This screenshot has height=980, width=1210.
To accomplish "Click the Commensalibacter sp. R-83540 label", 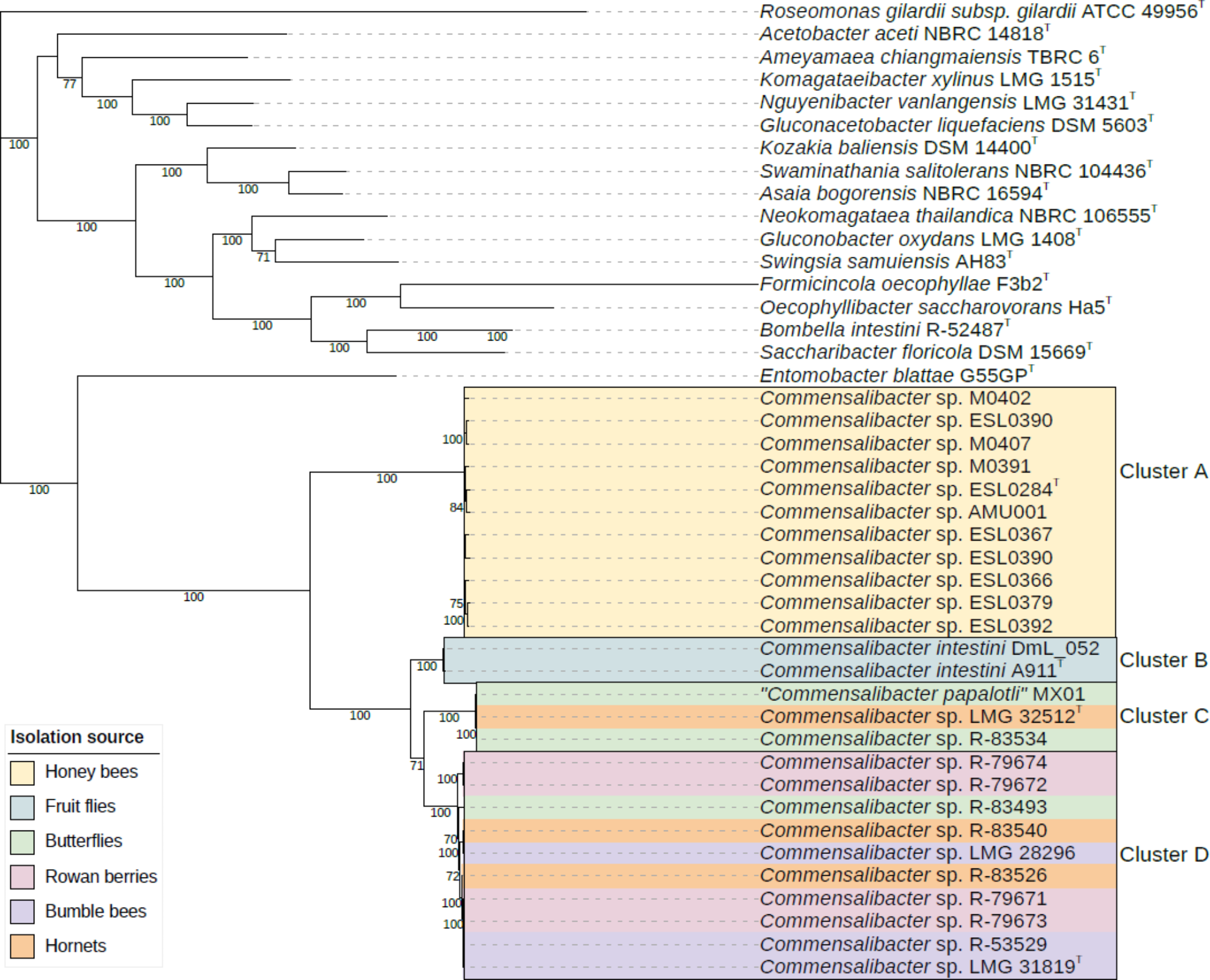I will point(903,830).
